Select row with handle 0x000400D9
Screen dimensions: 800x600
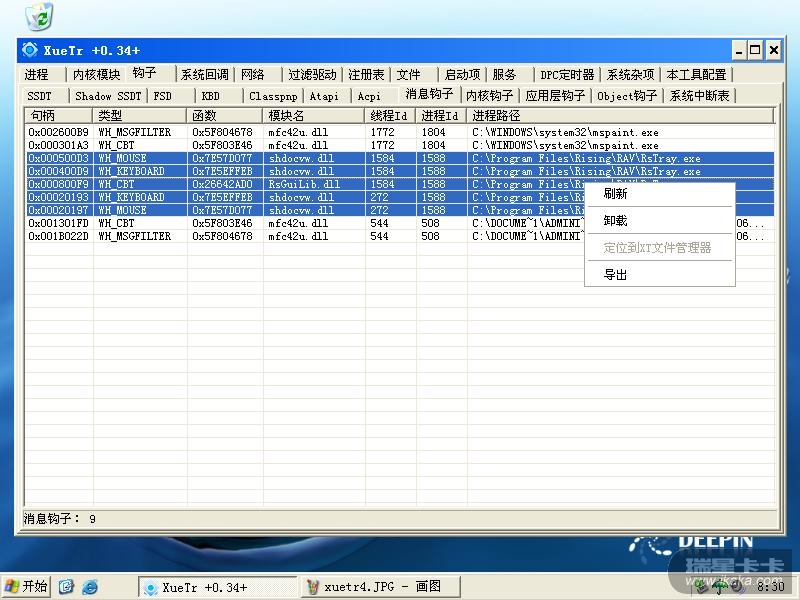tap(399, 171)
